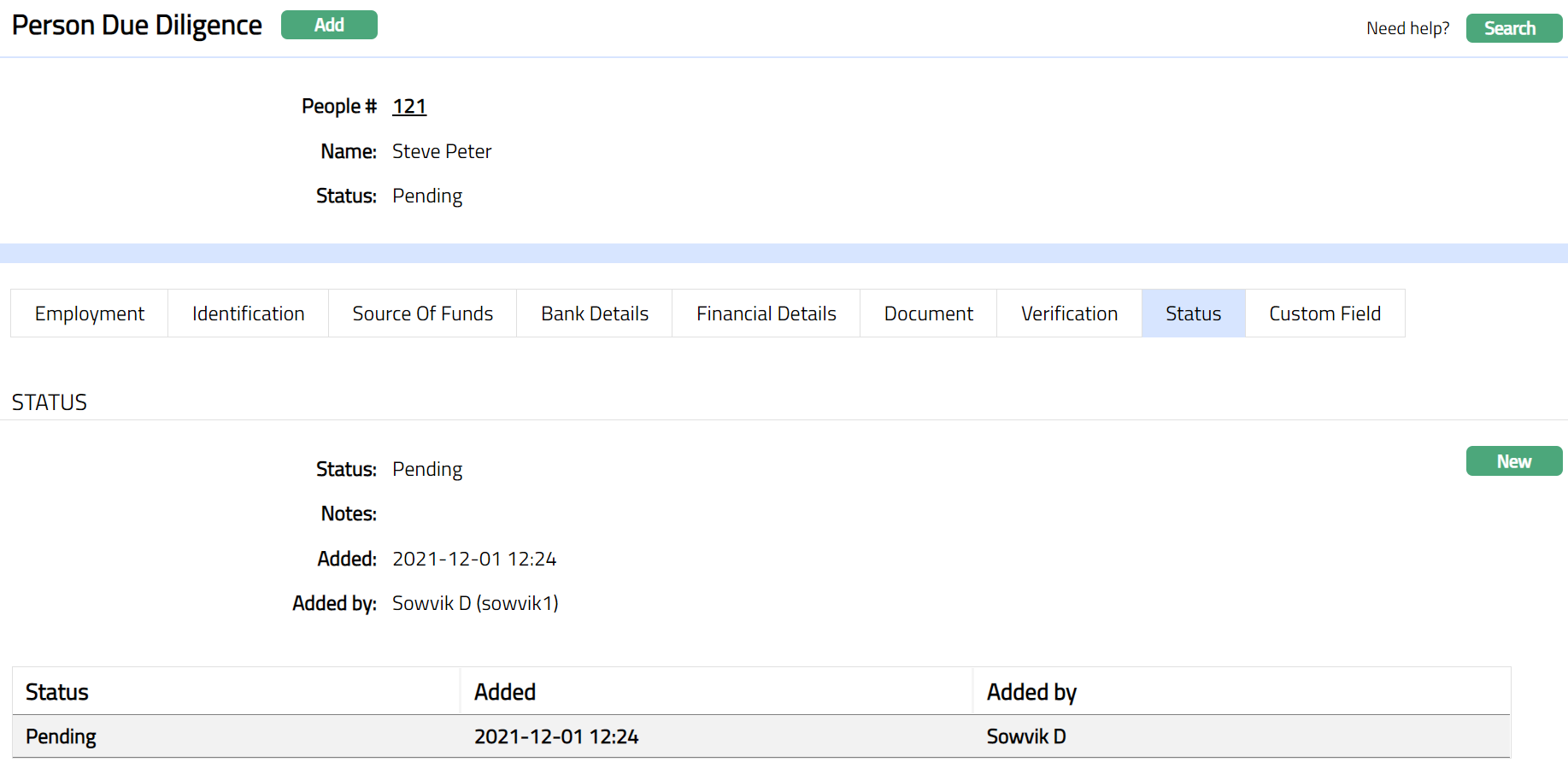Screen dimensions: 1568x768
Task: Switch to the Document tab
Action: [x=928, y=314]
